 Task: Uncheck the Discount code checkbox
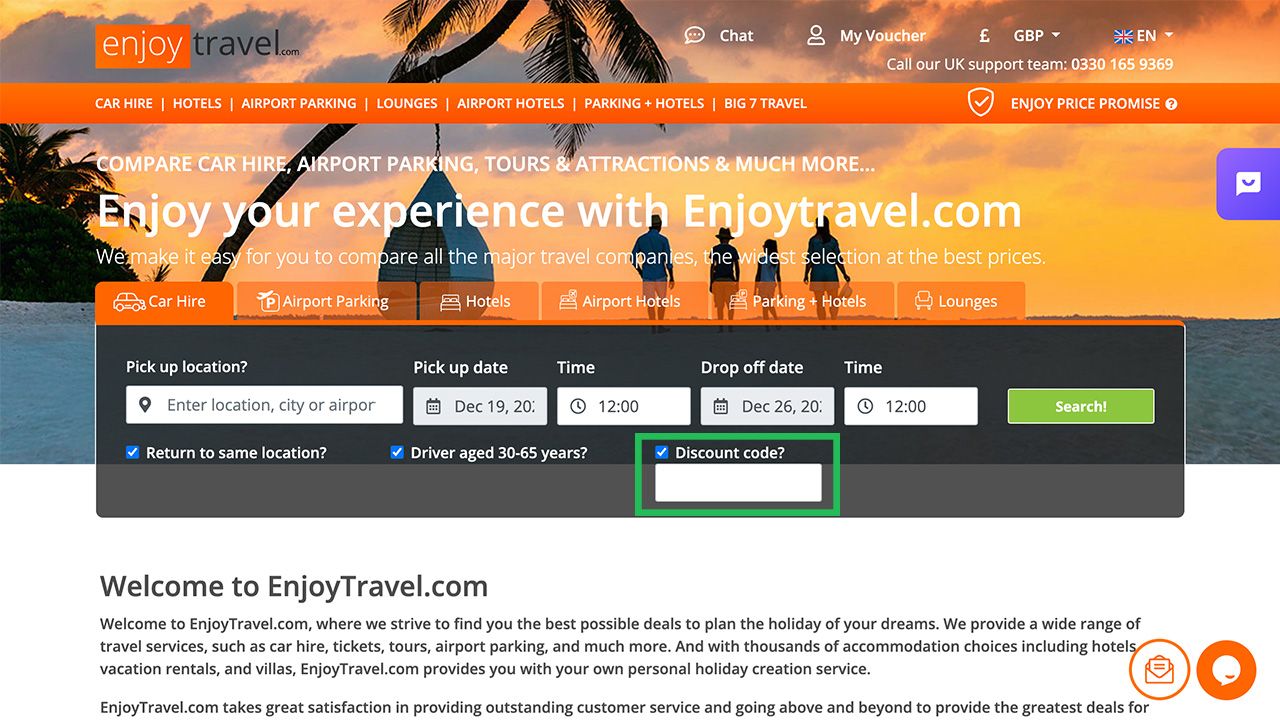coord(661,452)
